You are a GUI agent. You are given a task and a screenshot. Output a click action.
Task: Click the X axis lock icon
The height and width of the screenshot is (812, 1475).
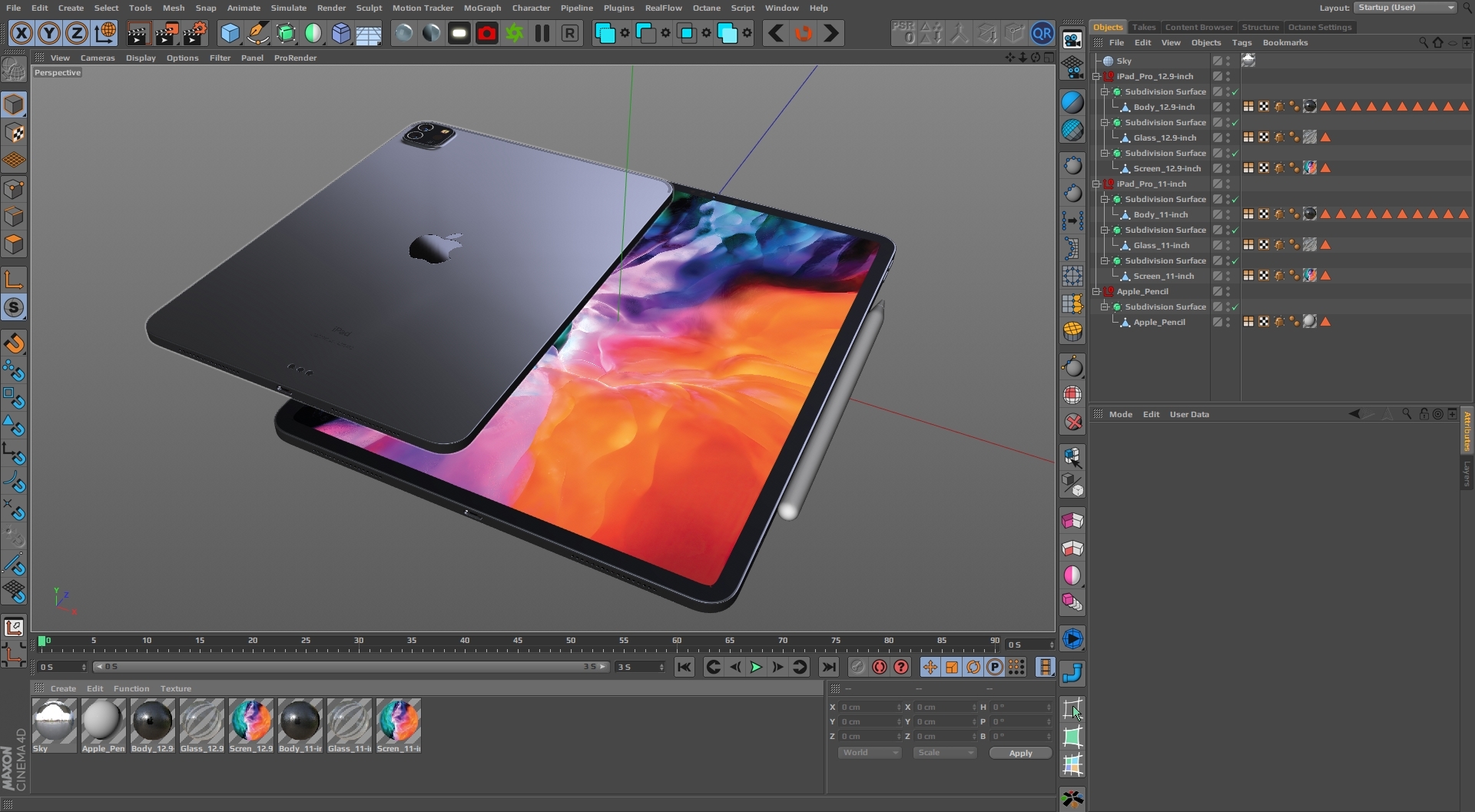point(22,34)
